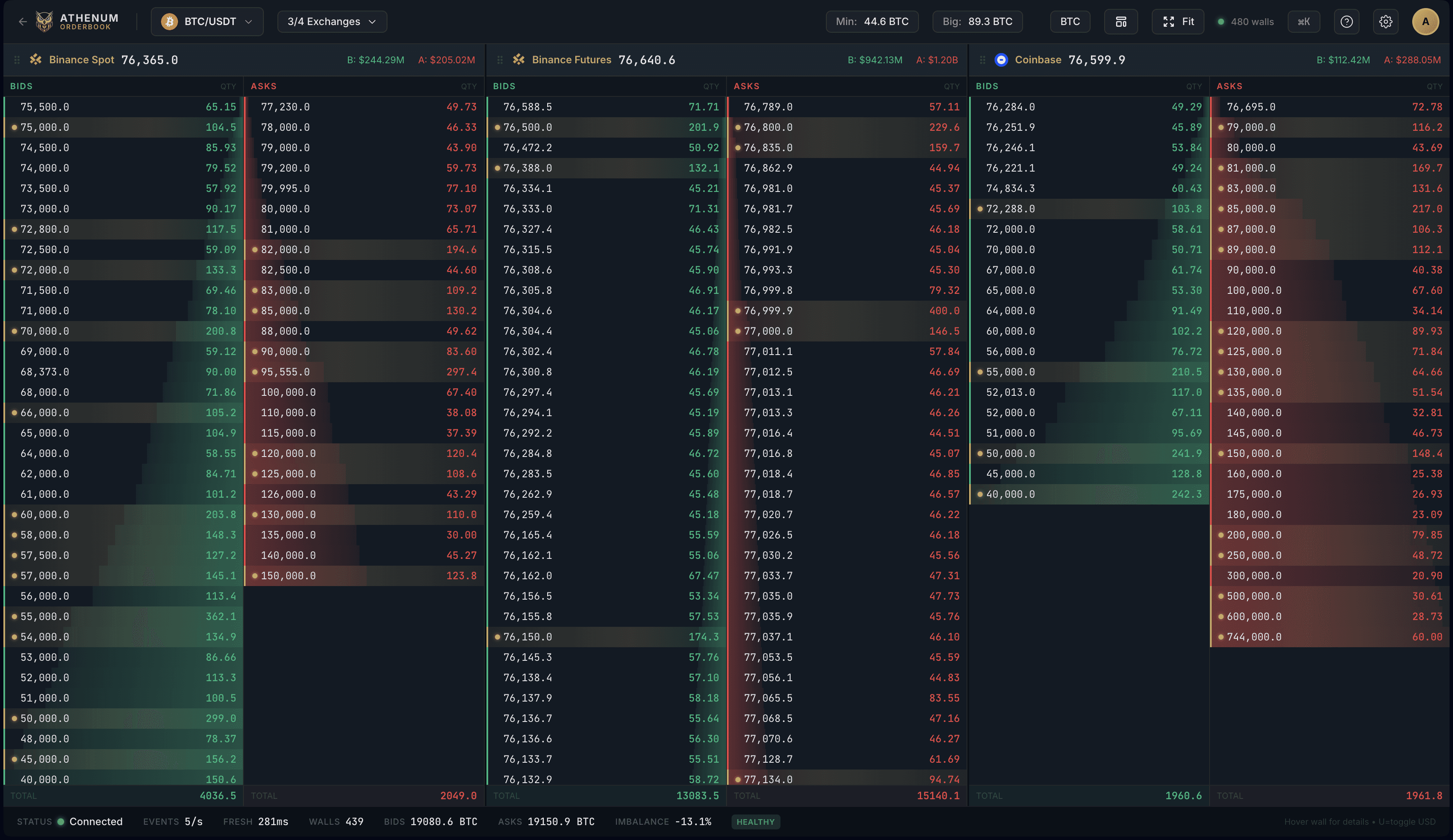Select Binance Spot bid row 70,000.0

point(123,331)
